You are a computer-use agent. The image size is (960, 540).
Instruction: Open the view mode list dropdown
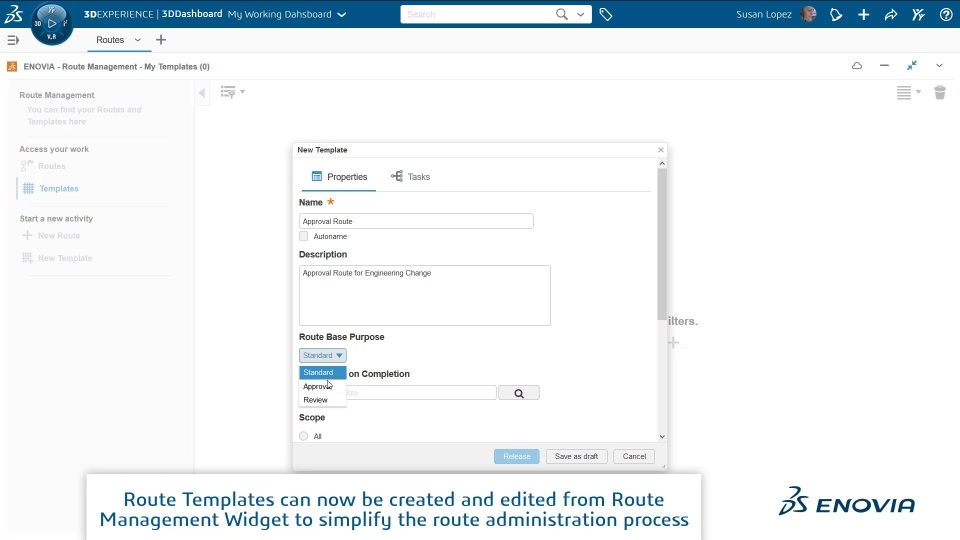pyautogui.click(x=909, y=92)
